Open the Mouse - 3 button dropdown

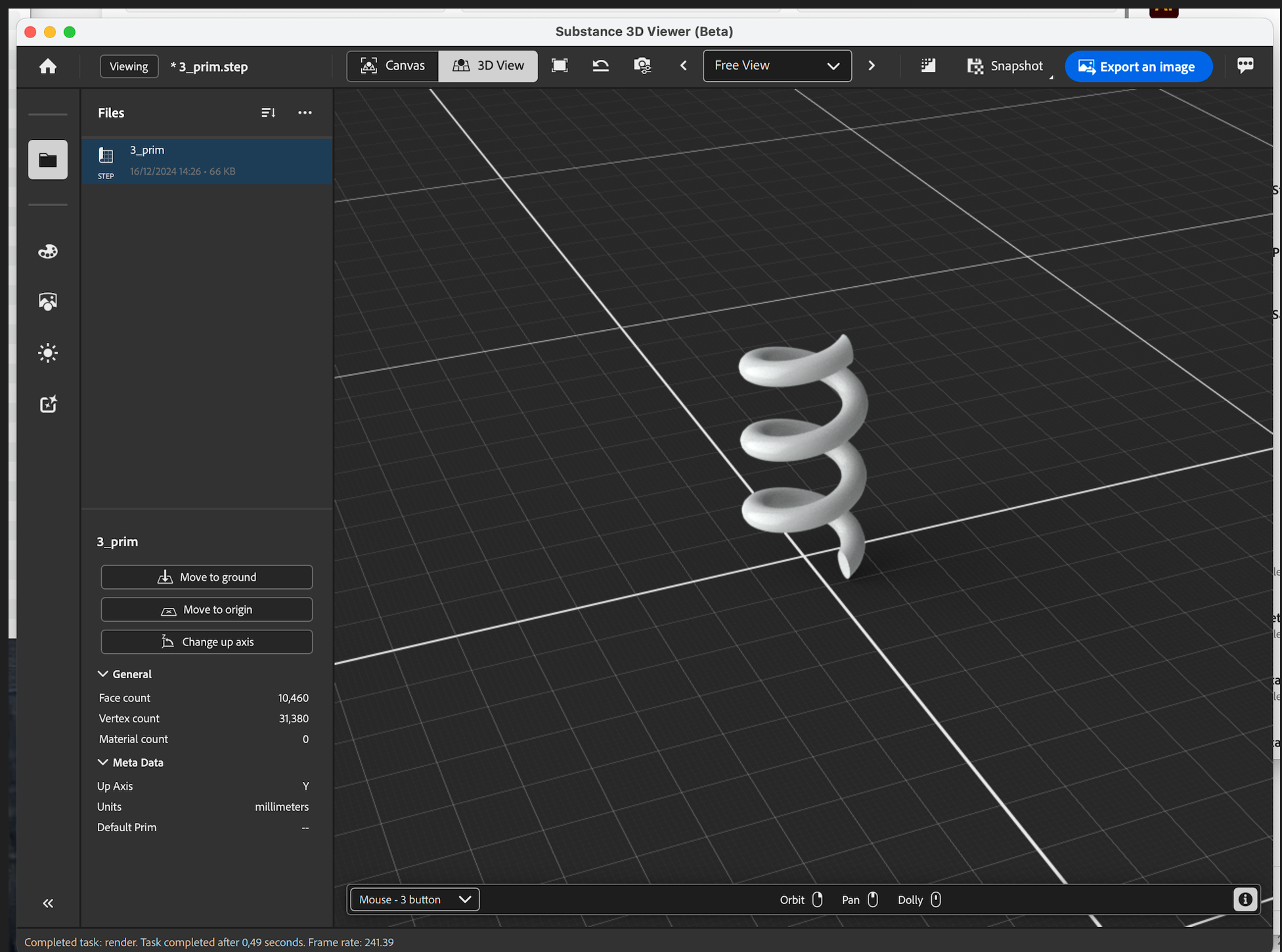tap(414, 899)
